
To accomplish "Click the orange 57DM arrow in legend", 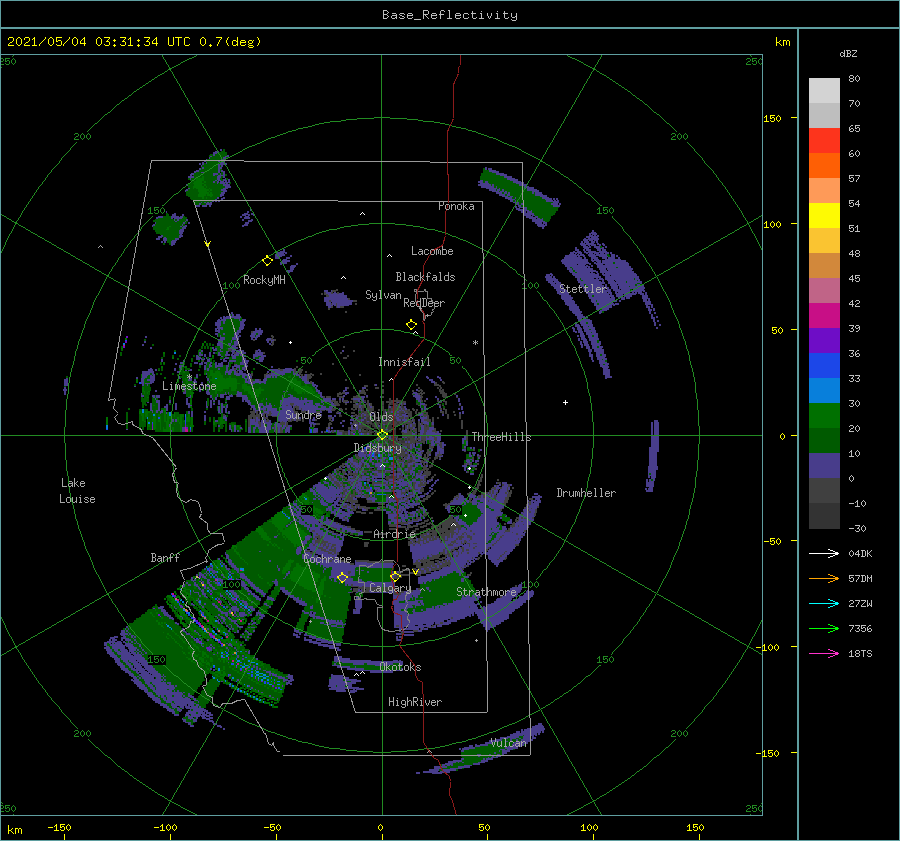I will (824, 579).
